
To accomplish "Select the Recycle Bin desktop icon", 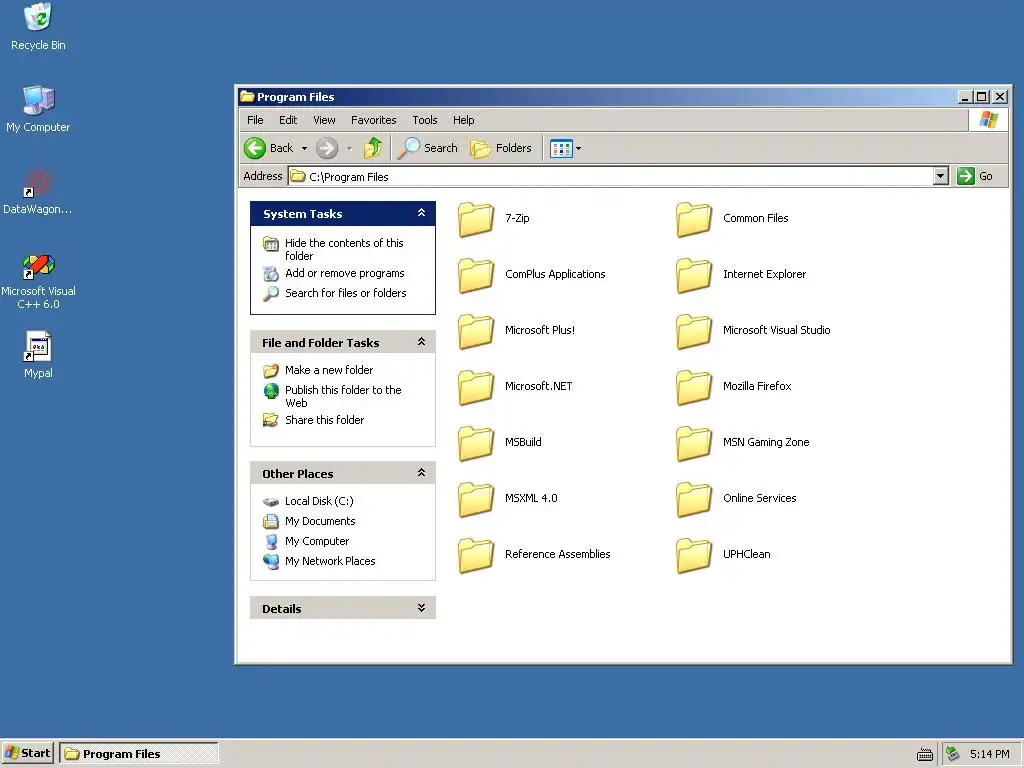I will (x=38, y=18).
